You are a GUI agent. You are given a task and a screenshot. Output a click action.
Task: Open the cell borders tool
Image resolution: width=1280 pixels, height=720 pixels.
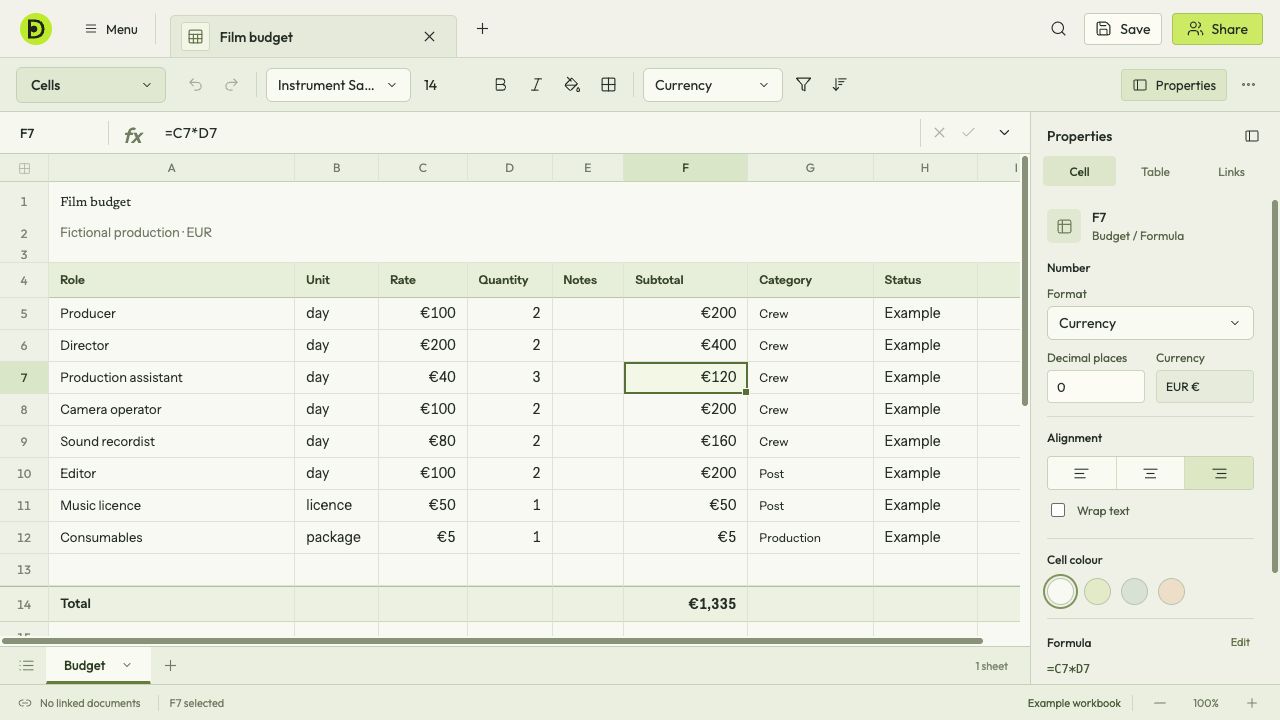coord(608,85)
